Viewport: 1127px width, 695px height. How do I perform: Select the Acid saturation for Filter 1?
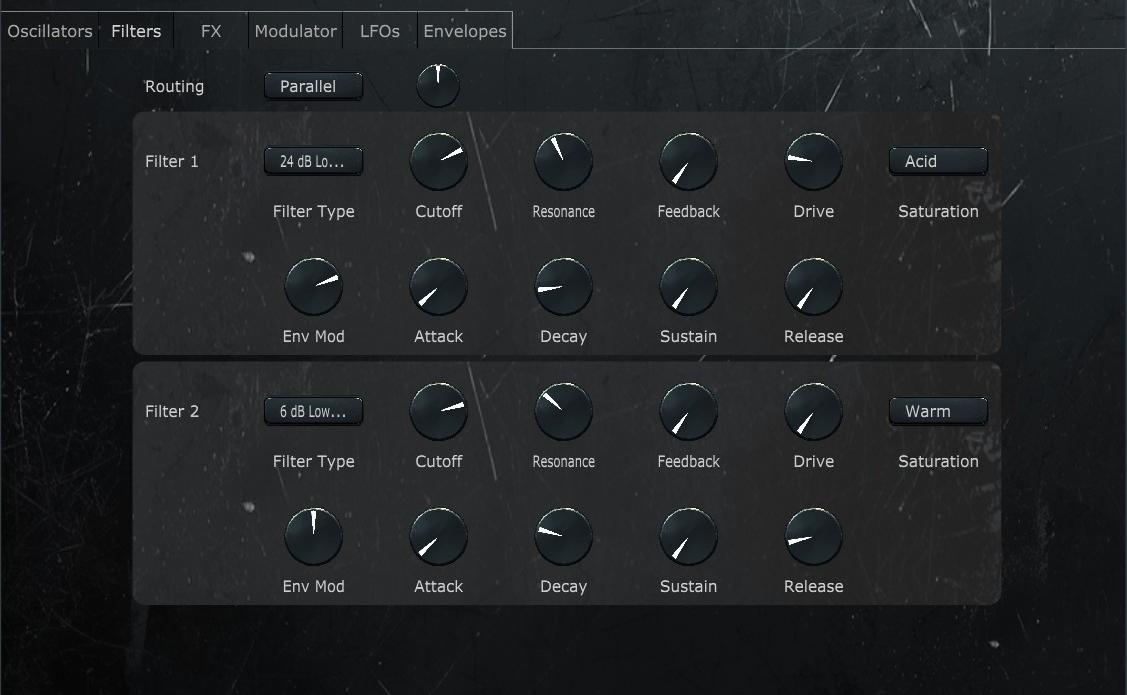point(937,161)
